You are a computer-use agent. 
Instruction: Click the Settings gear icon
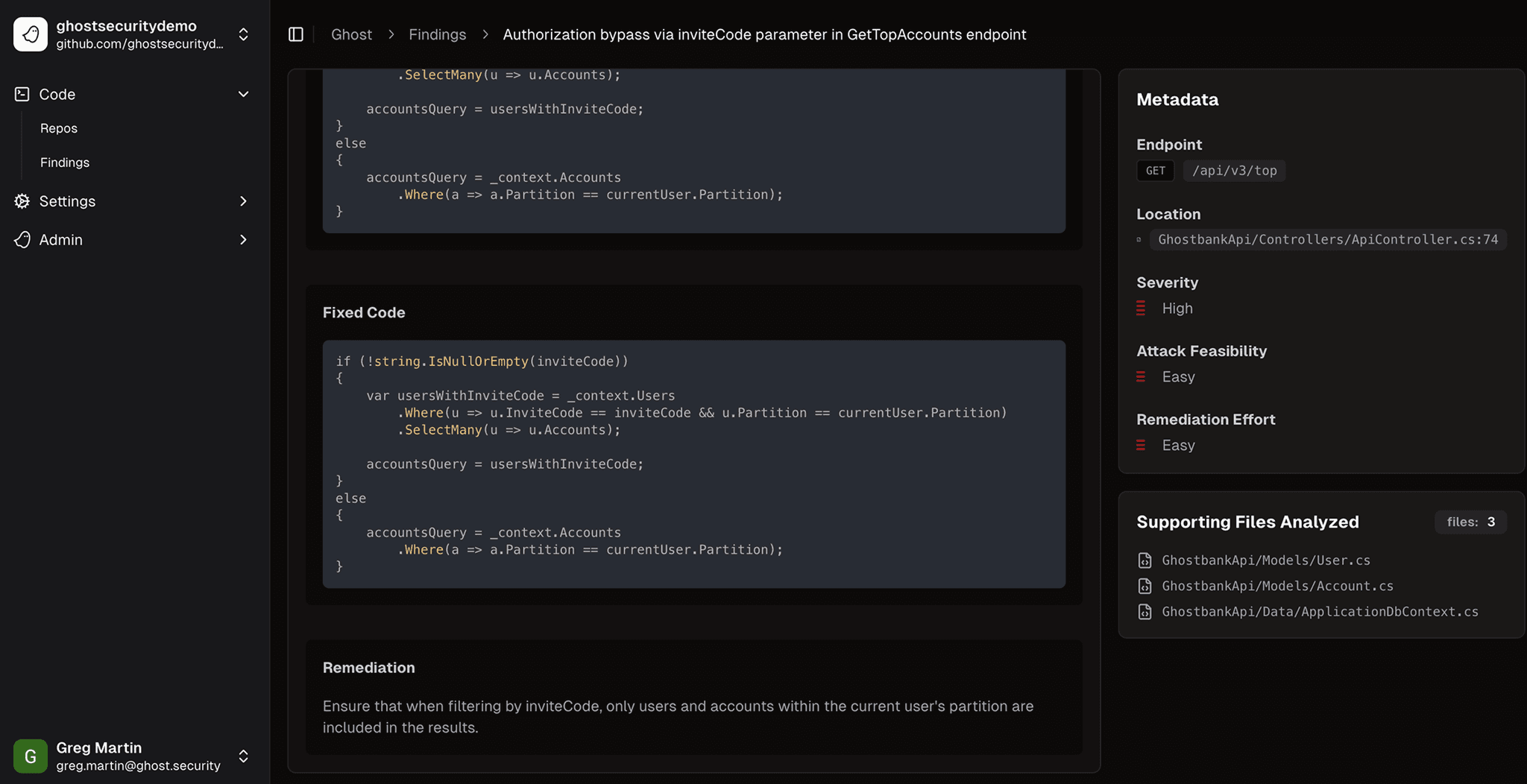(22, 201)
